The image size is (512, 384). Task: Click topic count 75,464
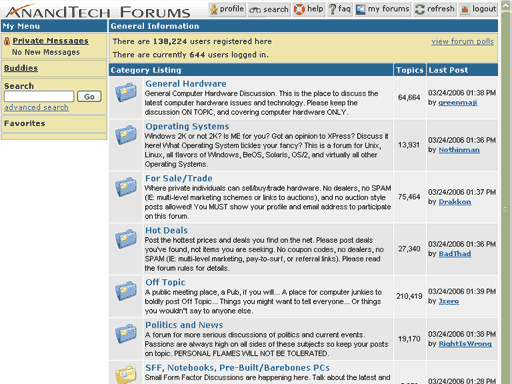coord(409,197)
